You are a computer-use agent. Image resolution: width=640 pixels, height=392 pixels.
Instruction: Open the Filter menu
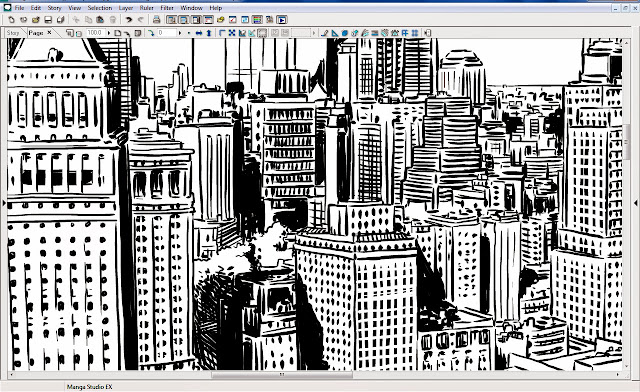coord(167,8)
